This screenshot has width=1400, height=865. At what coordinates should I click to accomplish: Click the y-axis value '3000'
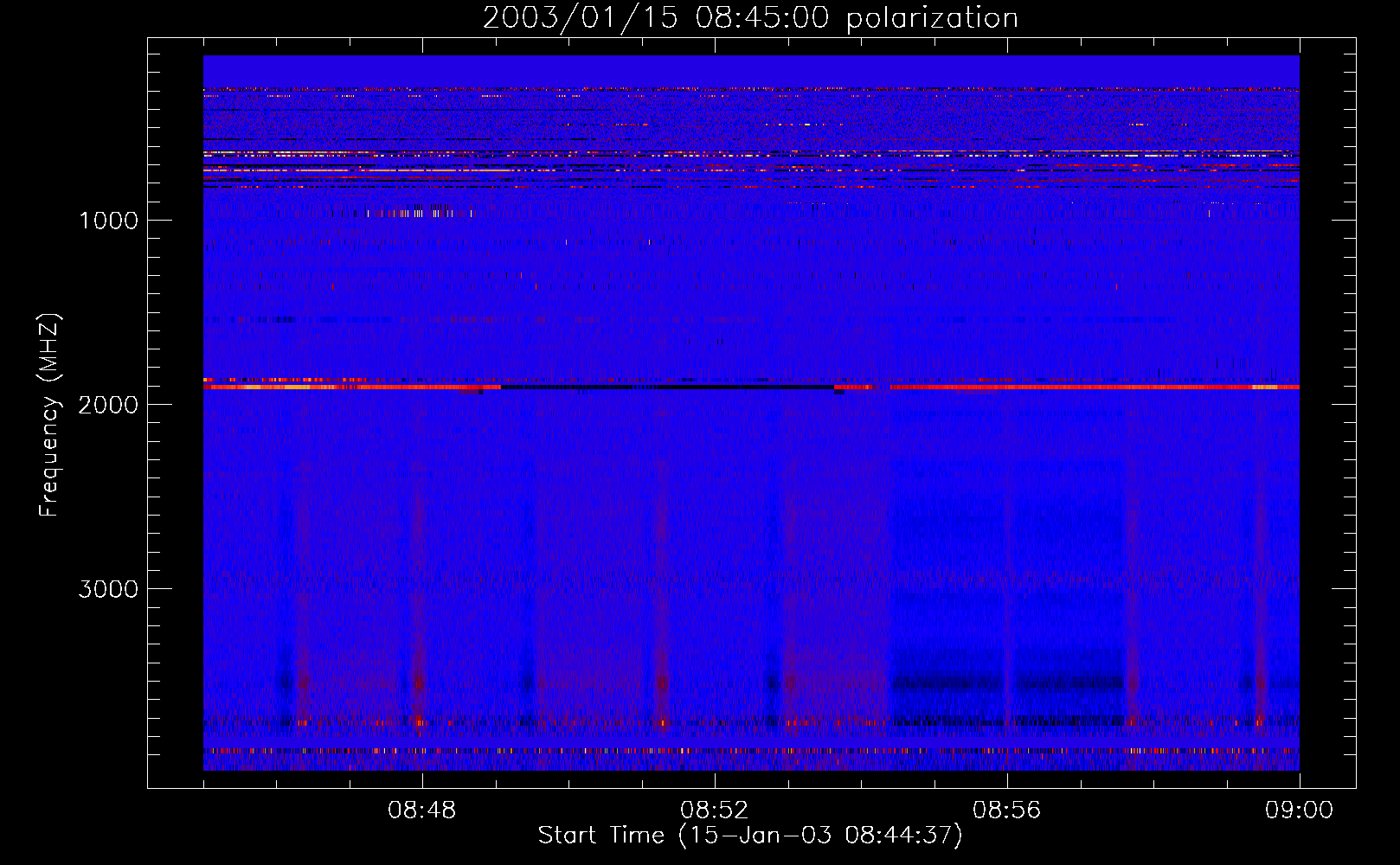click(108, 589)
